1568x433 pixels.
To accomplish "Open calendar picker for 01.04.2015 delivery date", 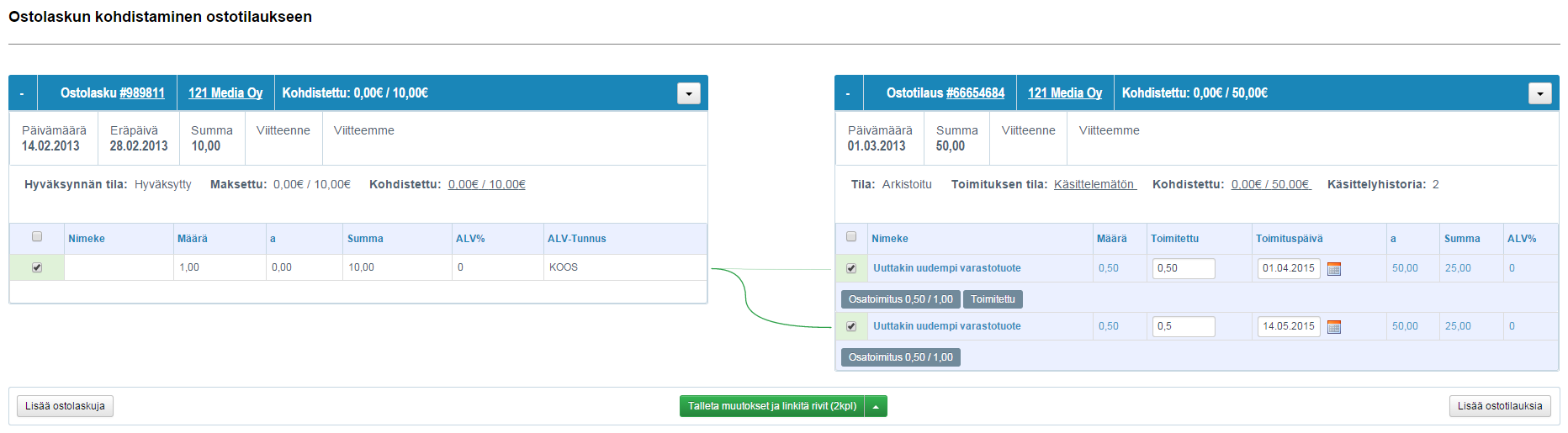I will click(x=1333, y=269).
